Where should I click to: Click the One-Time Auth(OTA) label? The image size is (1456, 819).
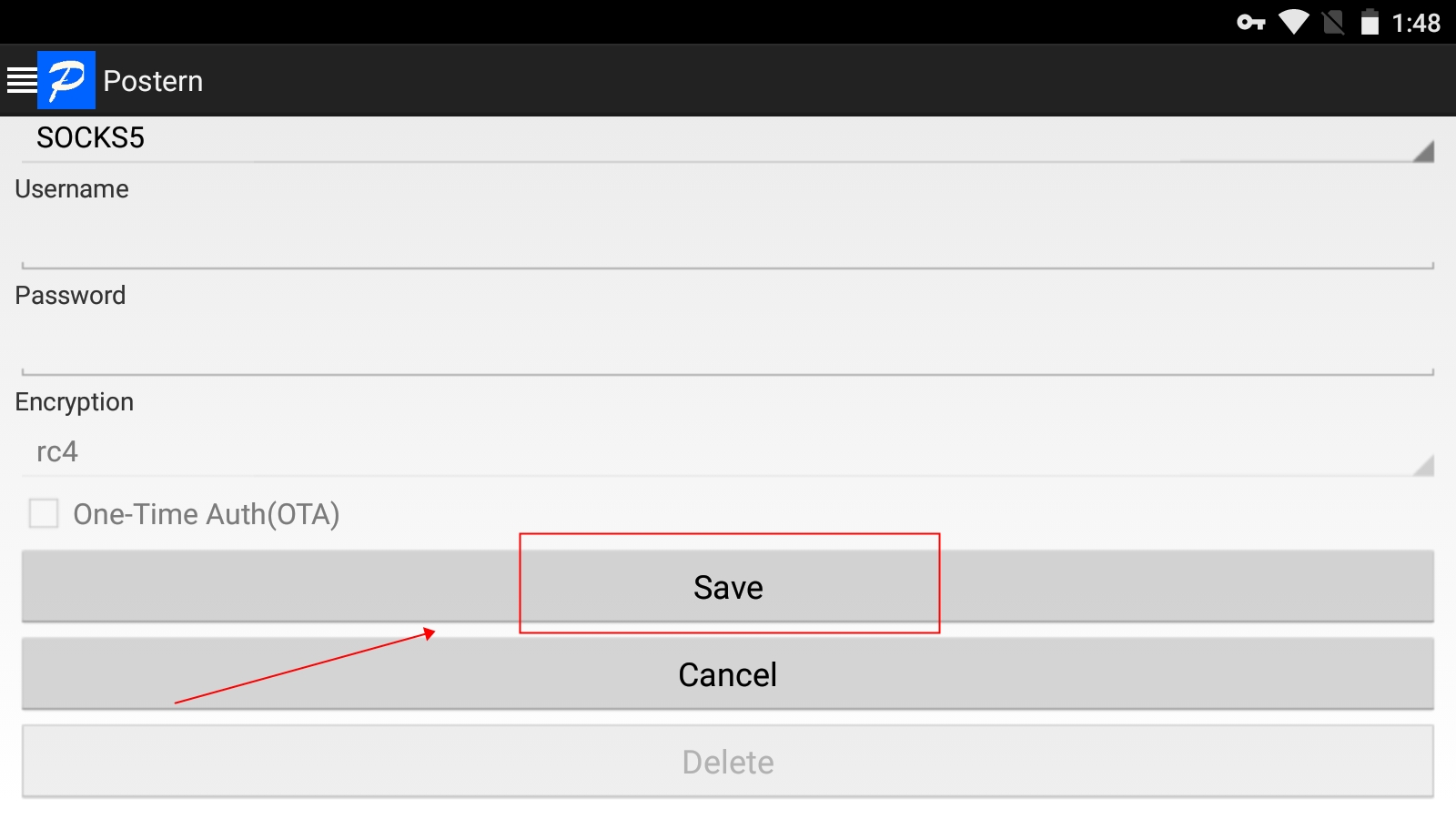(x=207, y=514)
